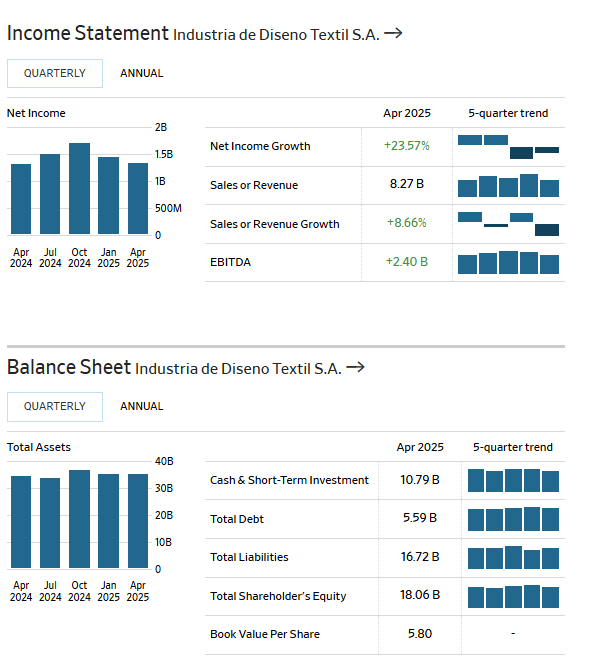Select the Quarterly tab under Balance Sheet
Screen dimensions: 602x667
(x=55, y=406)
